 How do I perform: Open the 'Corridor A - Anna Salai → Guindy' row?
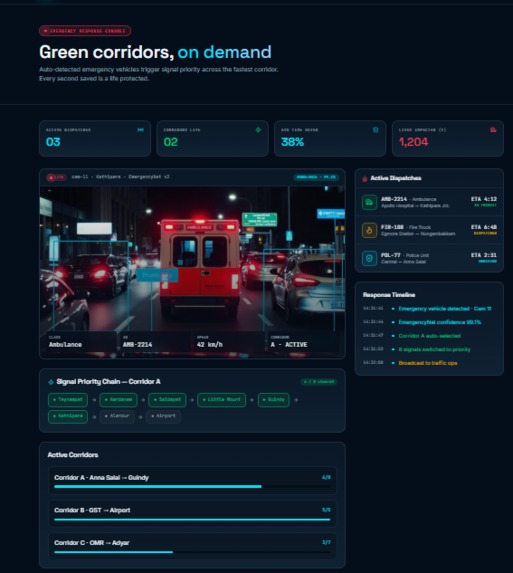coord(192,481)
